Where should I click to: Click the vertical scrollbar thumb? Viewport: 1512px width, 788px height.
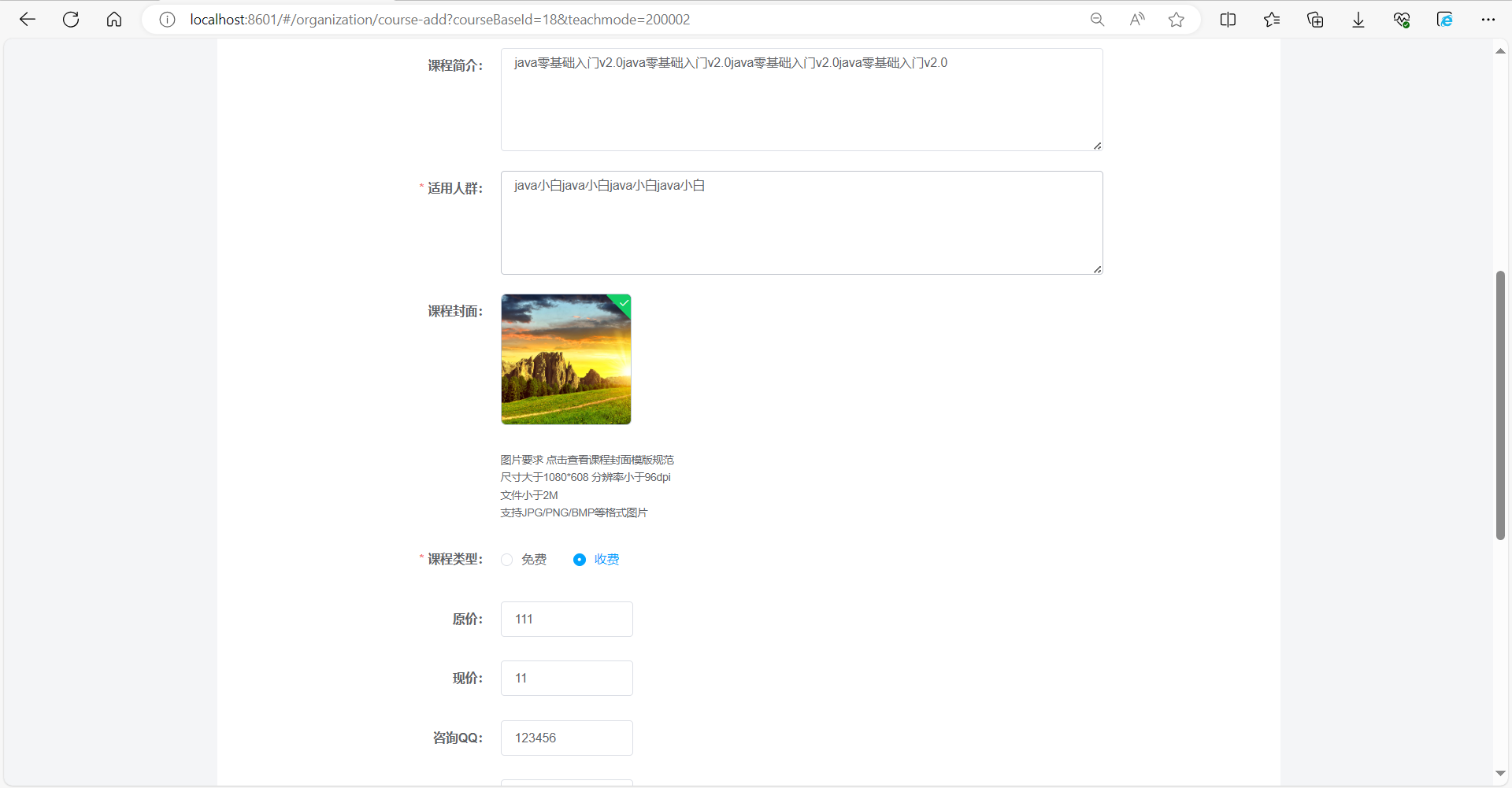(1500, 405)
